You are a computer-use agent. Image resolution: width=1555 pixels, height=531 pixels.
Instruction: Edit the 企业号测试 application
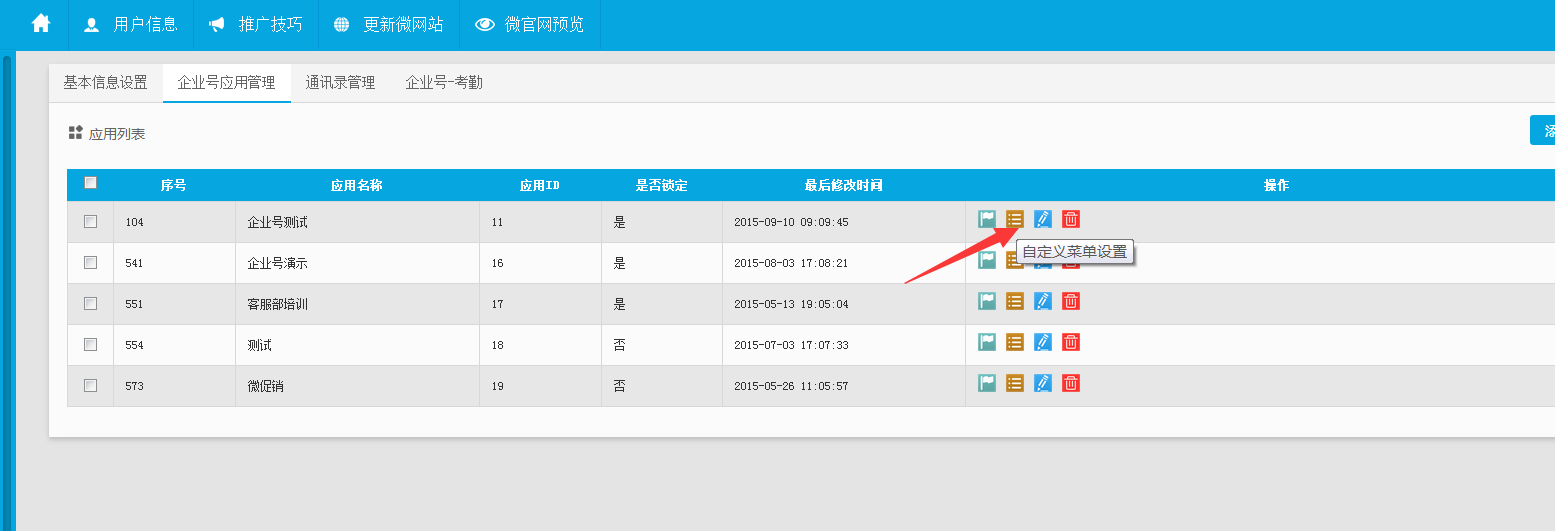pos(1043,219)
